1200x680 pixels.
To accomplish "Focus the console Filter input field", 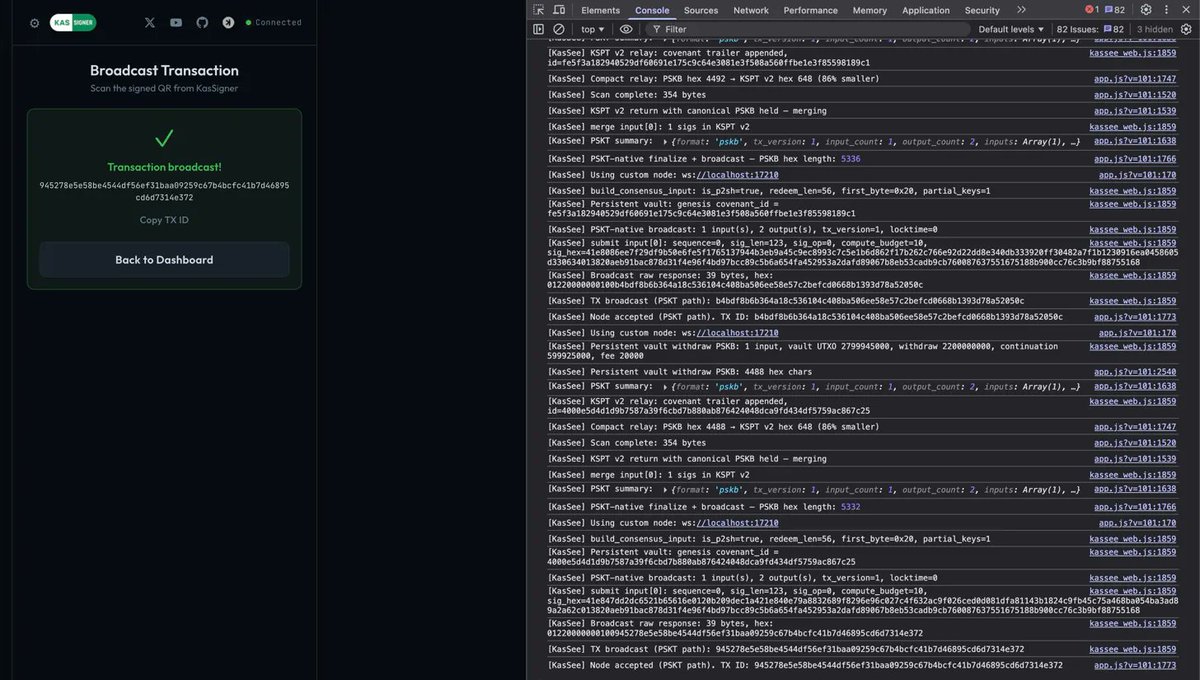I will point(810,30).
